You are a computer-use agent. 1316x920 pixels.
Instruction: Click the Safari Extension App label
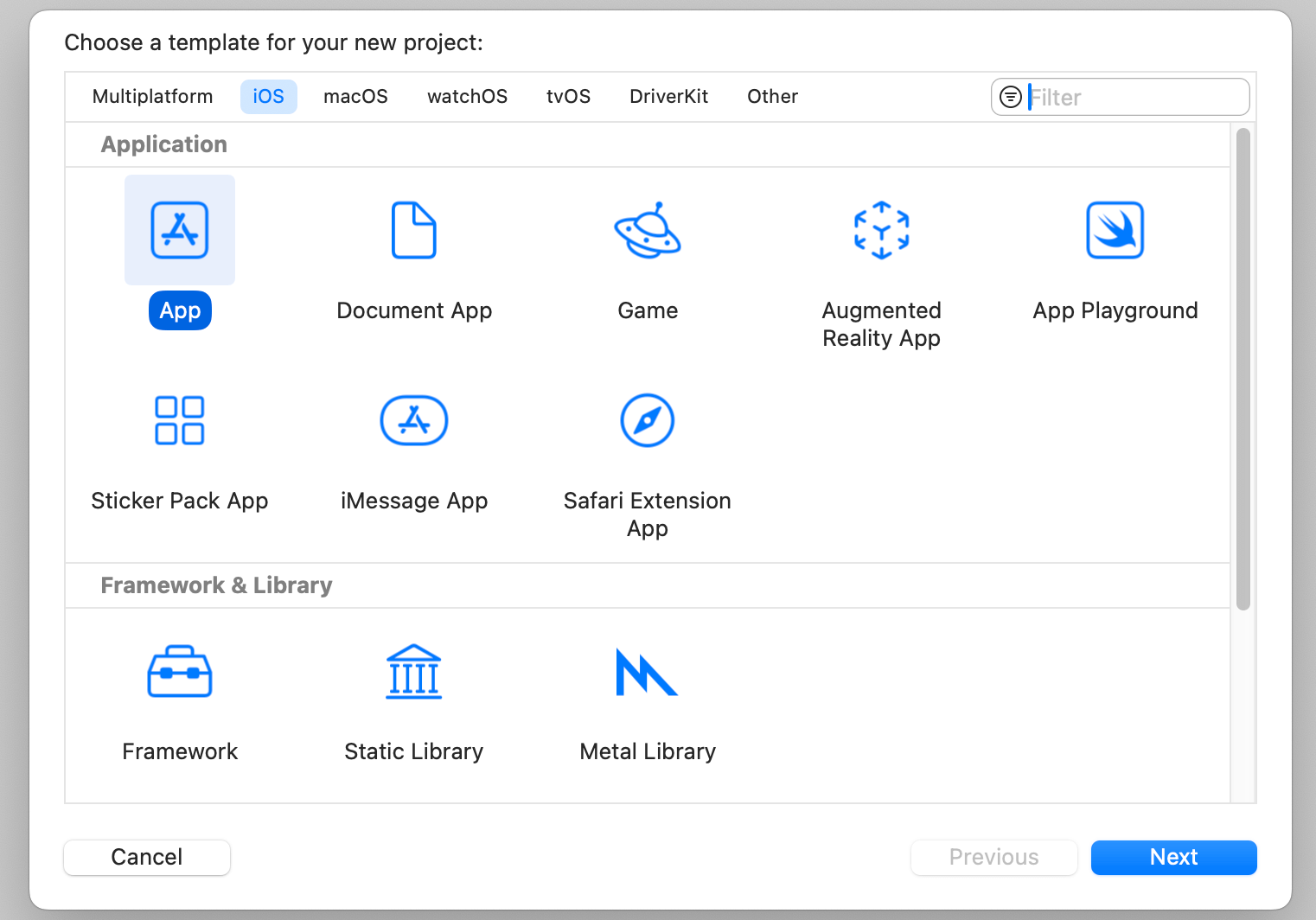click(x=648, y=514)
